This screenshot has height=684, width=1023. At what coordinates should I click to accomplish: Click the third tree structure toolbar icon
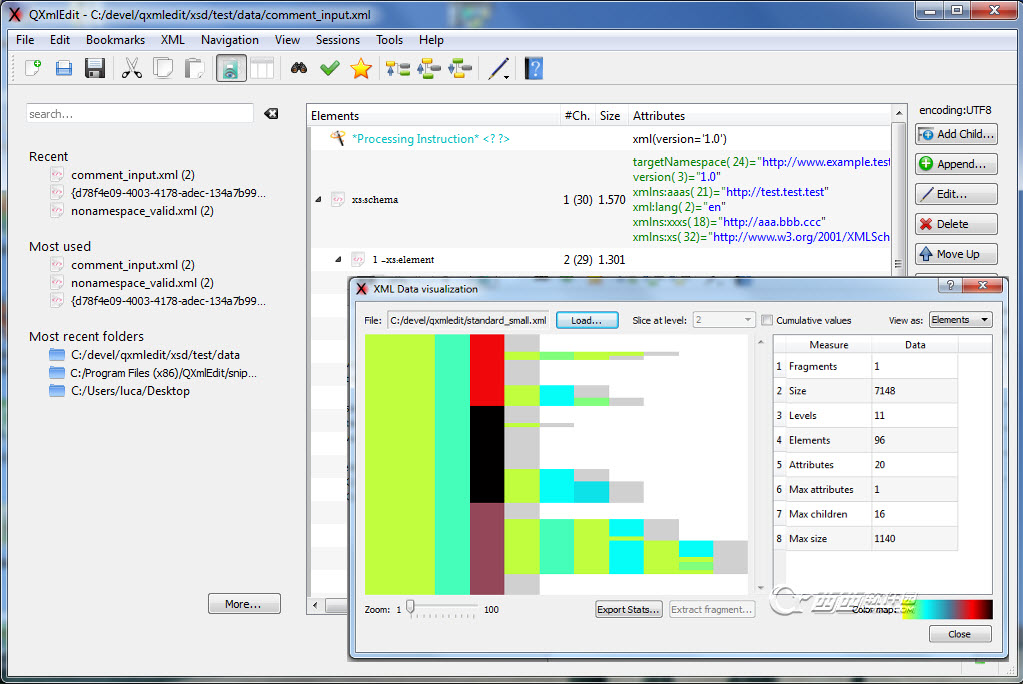pyautogui.click(x=460, y=68)
